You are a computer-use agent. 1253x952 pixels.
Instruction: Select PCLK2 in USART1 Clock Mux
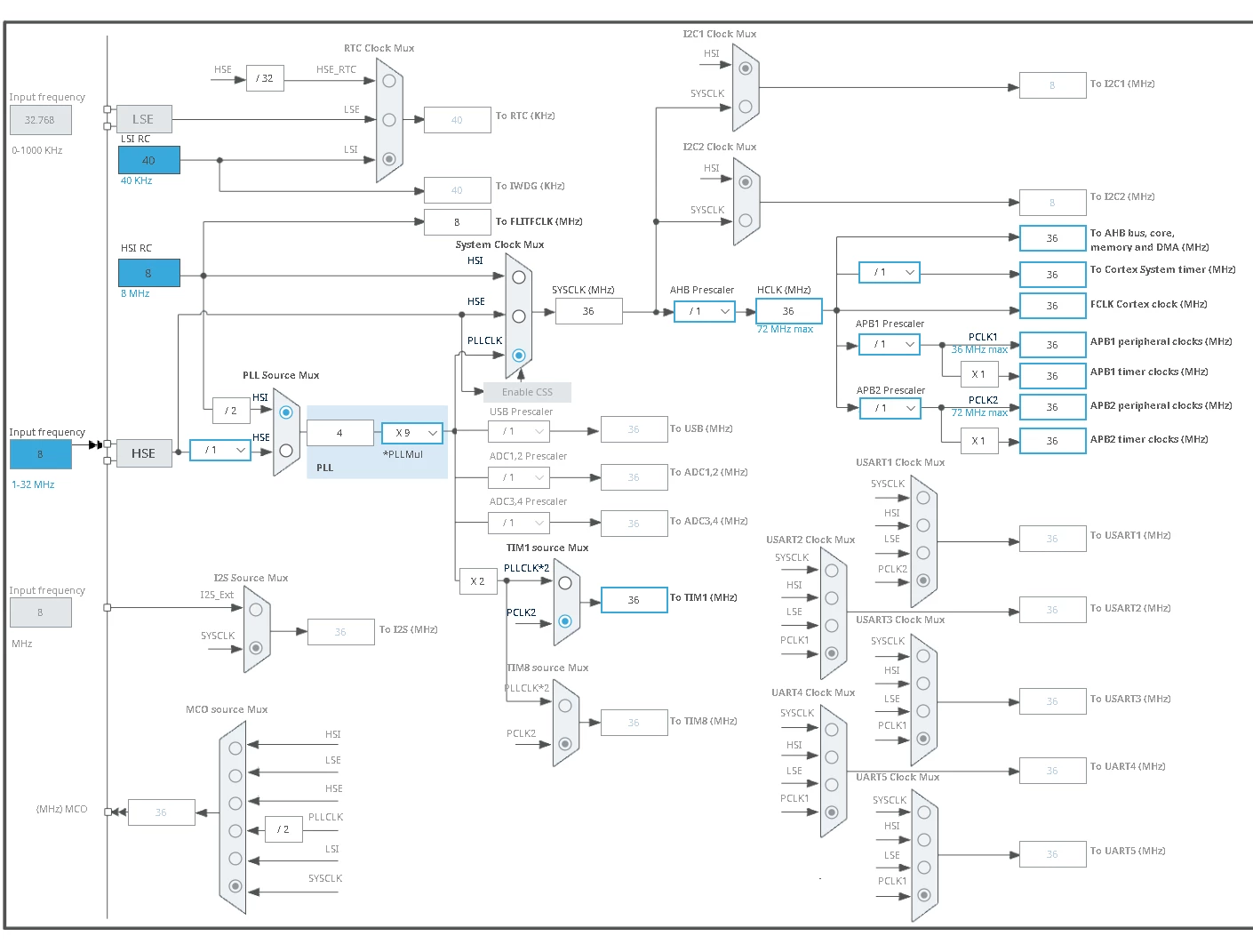click(923, 580)
